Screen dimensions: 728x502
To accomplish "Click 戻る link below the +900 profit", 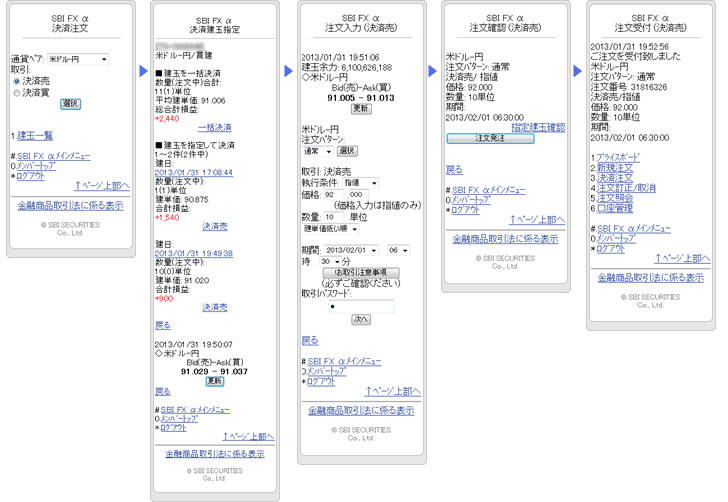I will pos(162,326).
